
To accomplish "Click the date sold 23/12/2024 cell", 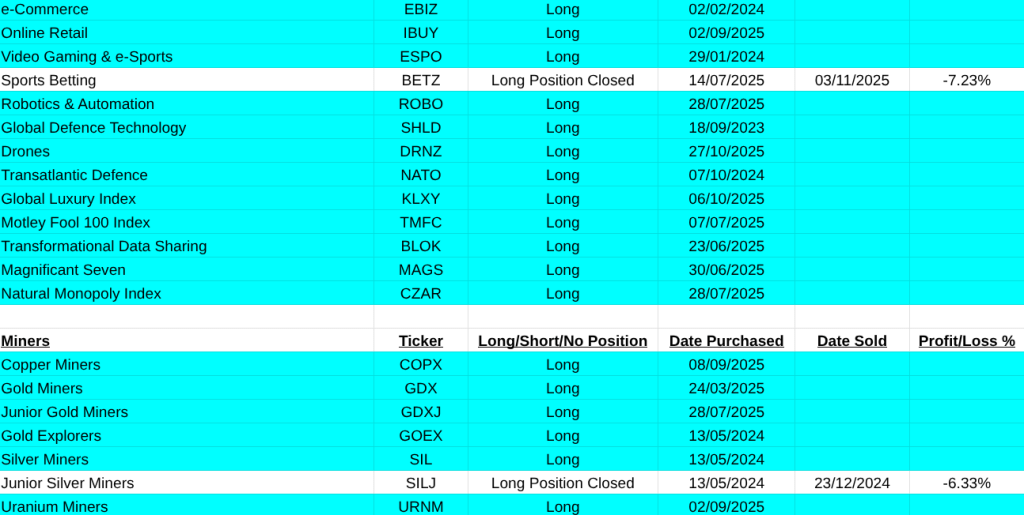I will pyautogui.click(x=851, y=483).
